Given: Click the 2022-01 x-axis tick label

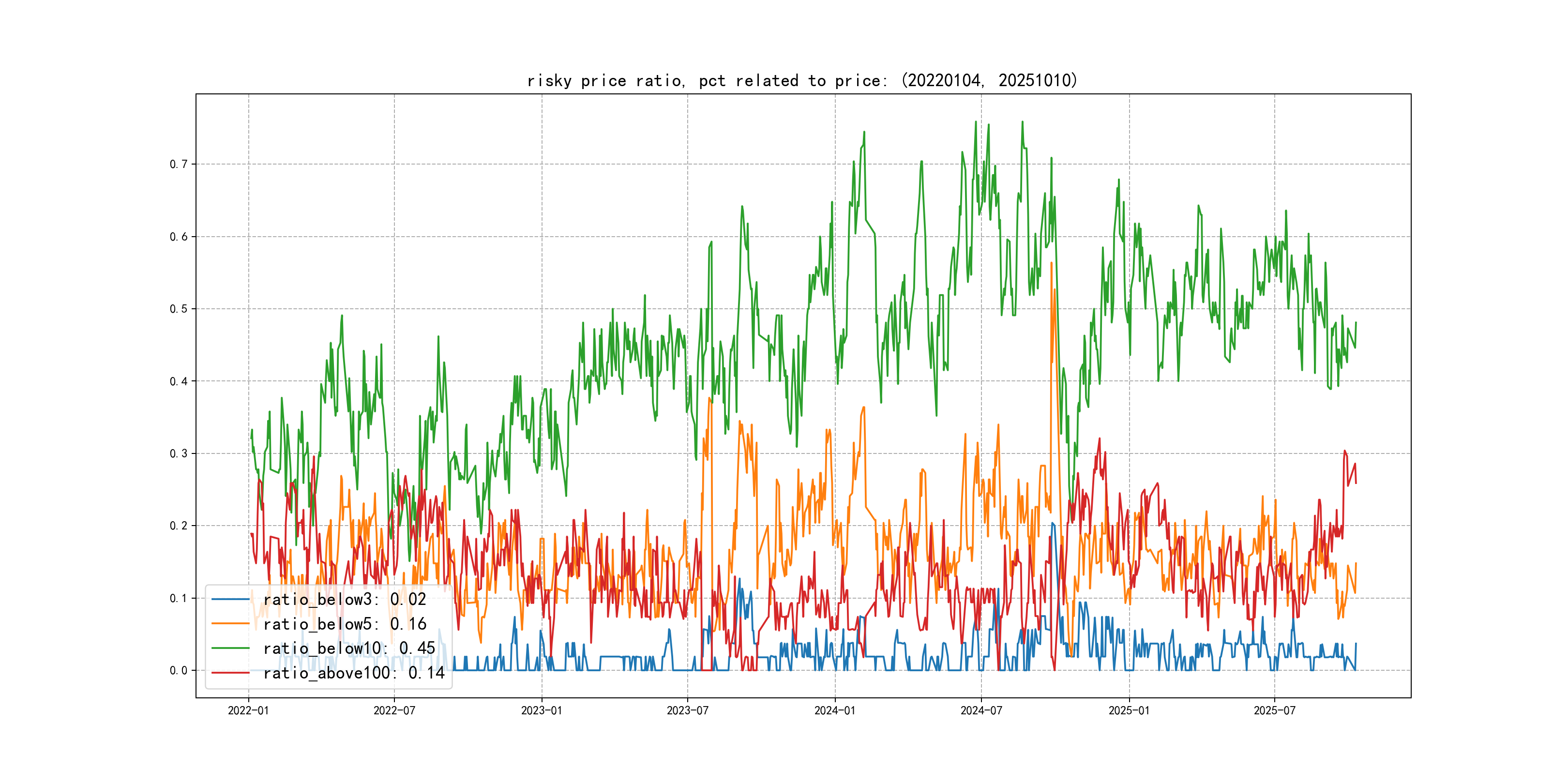Looking at the screenshot, I should click(x=248, y=710).
